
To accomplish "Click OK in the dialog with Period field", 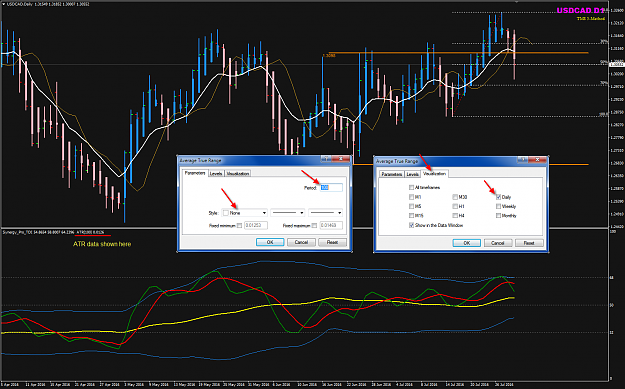I will coord(270,242).
